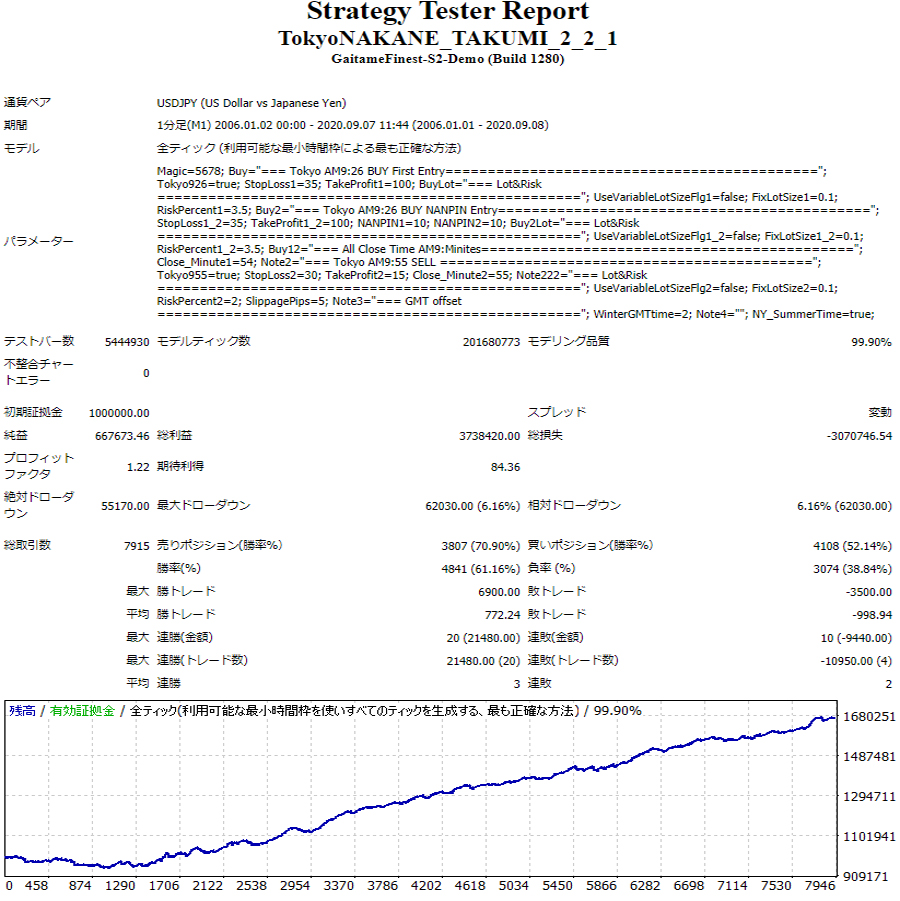The width and height of the screenshot is (900, 901).
Task: Click max consecutive loss -10950.00 (4)
Action: click(x=856, y=661)
